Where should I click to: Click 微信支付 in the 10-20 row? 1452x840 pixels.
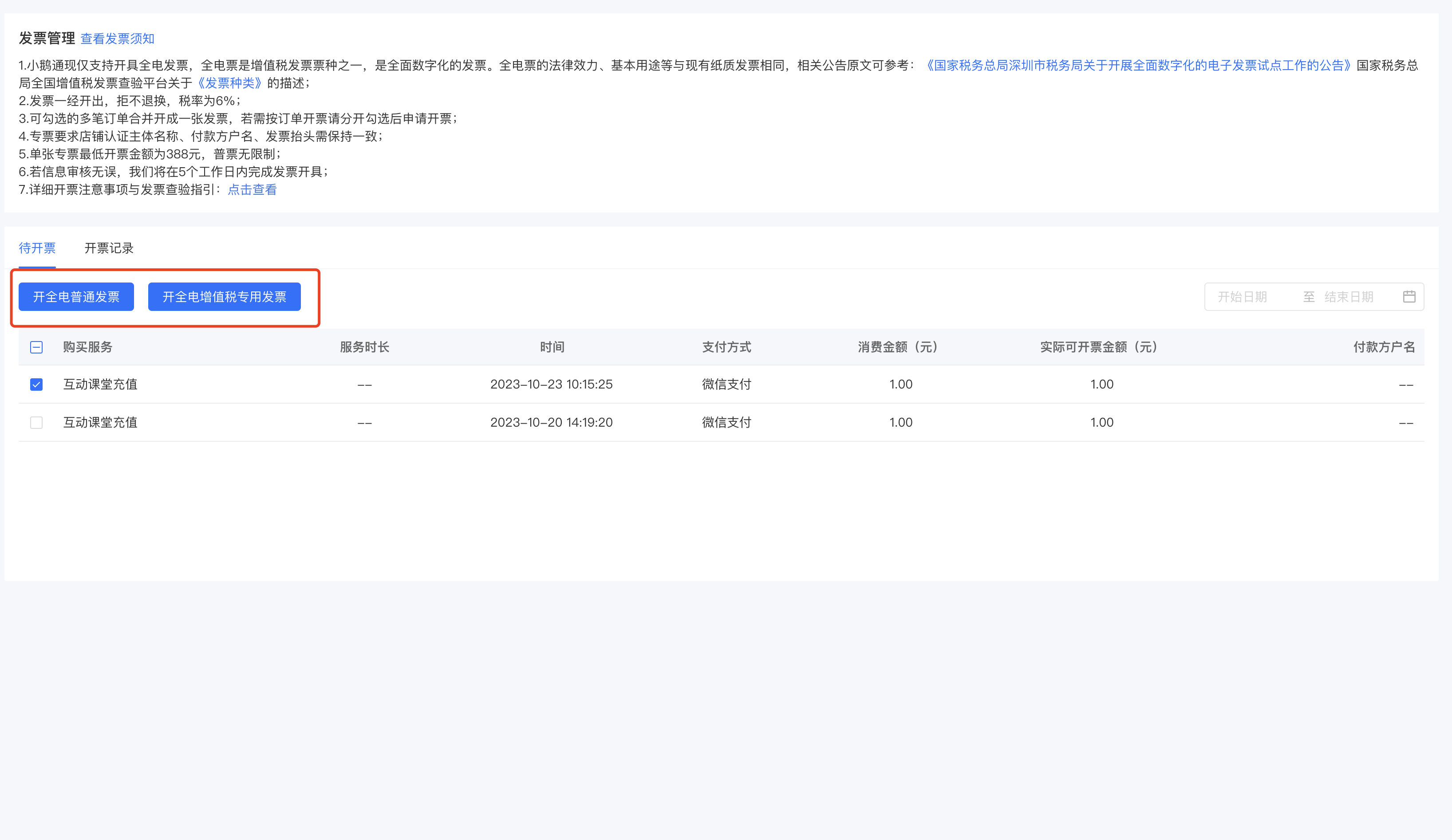726,423
